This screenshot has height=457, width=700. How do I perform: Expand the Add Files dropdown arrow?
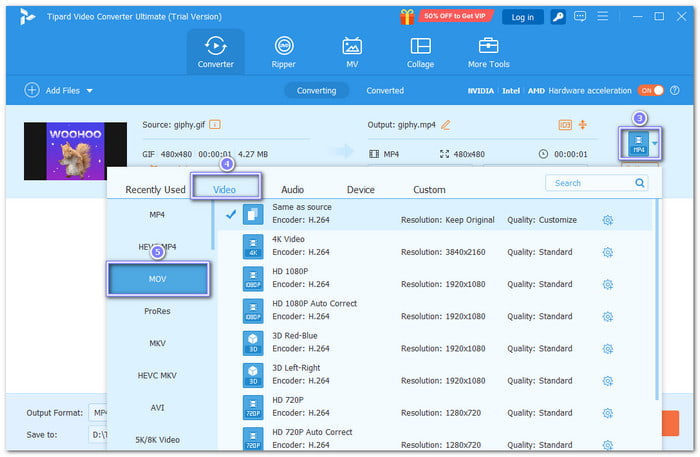[90, 91]
